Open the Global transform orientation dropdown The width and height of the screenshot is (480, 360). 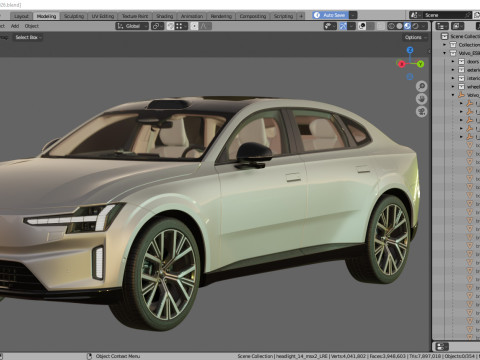tap(132, 26)
